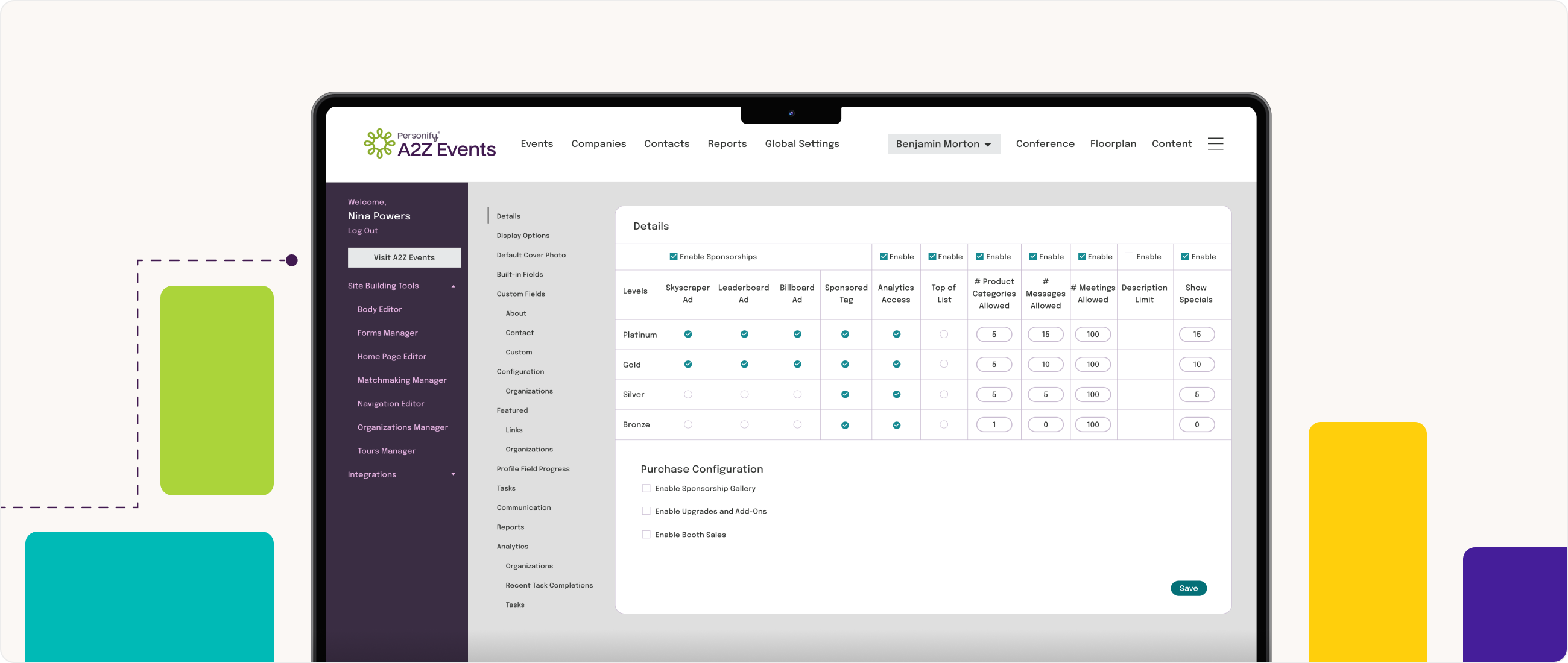Open the hamburger menu icon
This screenshot has height=663, width=1568.
(x=1215, y=144)
